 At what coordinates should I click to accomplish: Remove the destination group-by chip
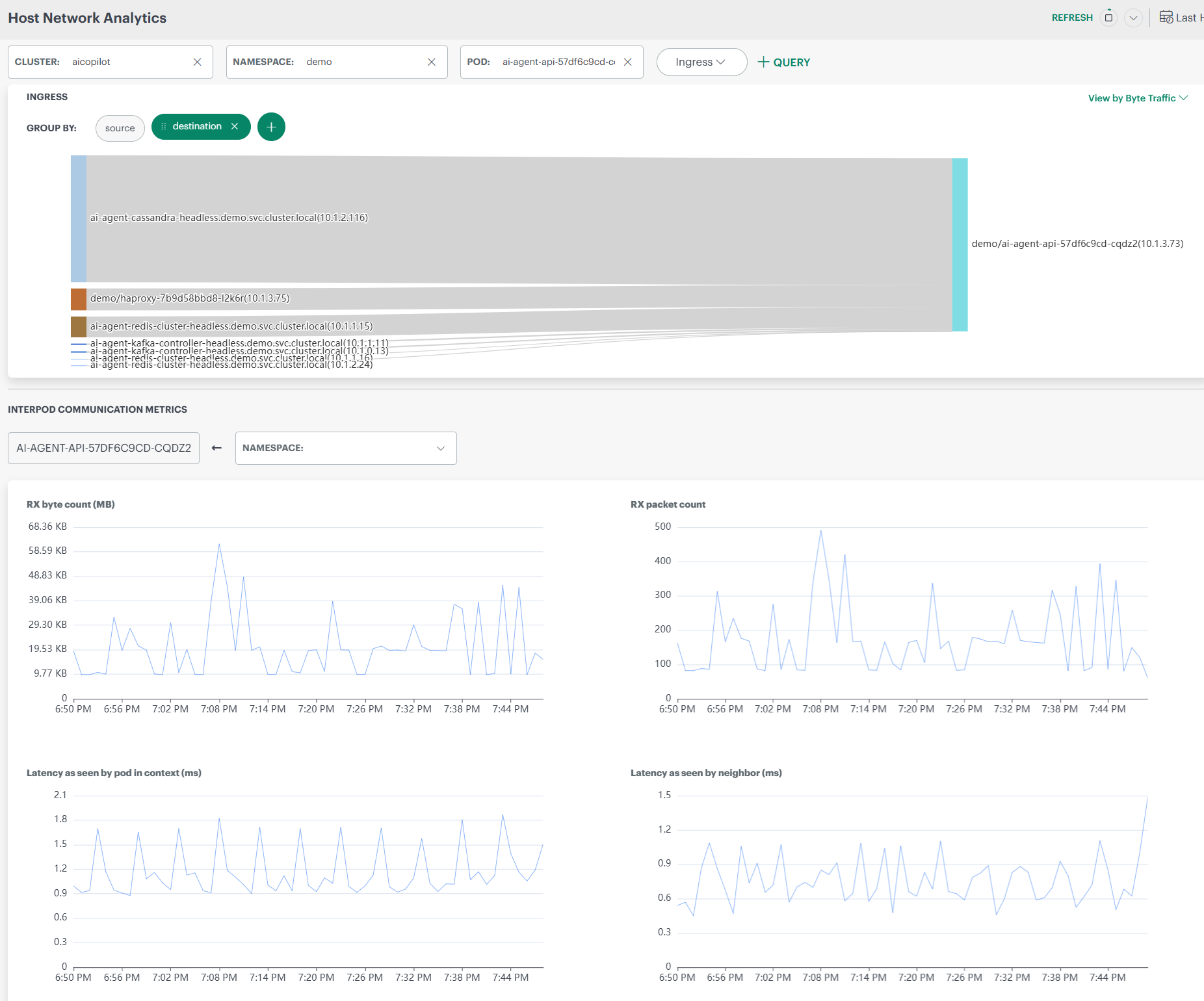point(235,127)
